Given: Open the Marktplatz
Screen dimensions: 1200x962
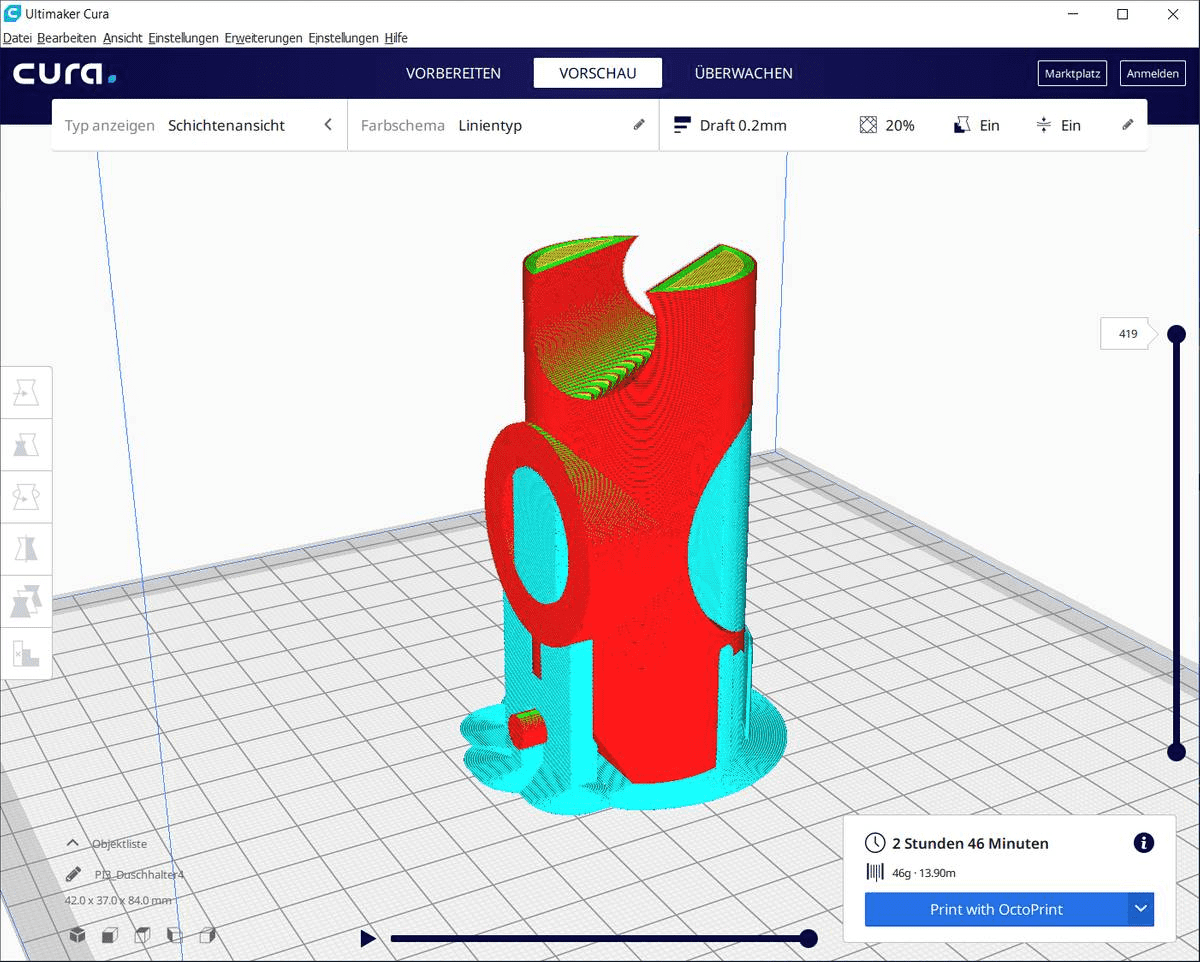Looking at the screenshot, I should [x=1072, y=73].
